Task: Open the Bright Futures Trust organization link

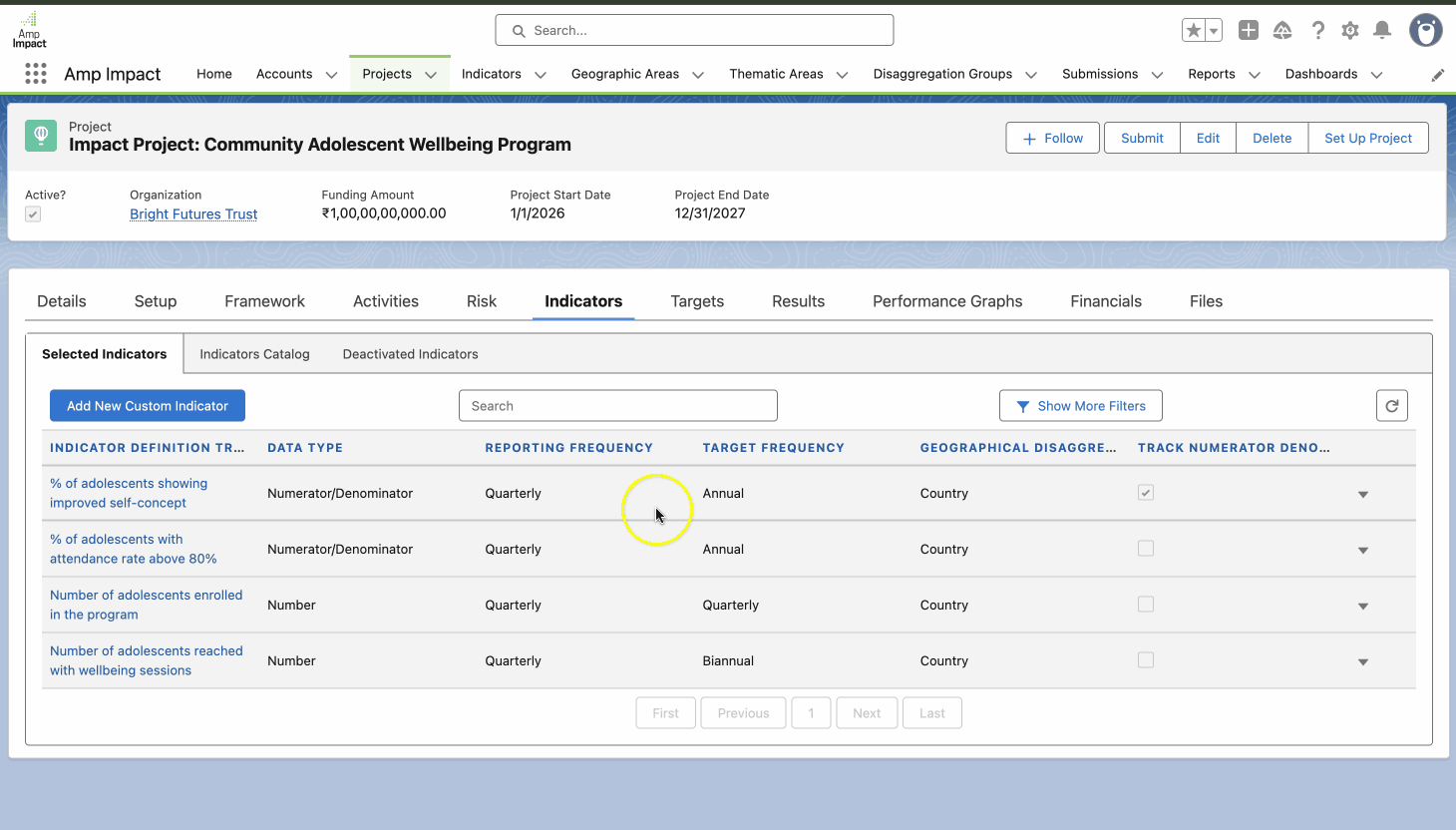Action: 193,214
